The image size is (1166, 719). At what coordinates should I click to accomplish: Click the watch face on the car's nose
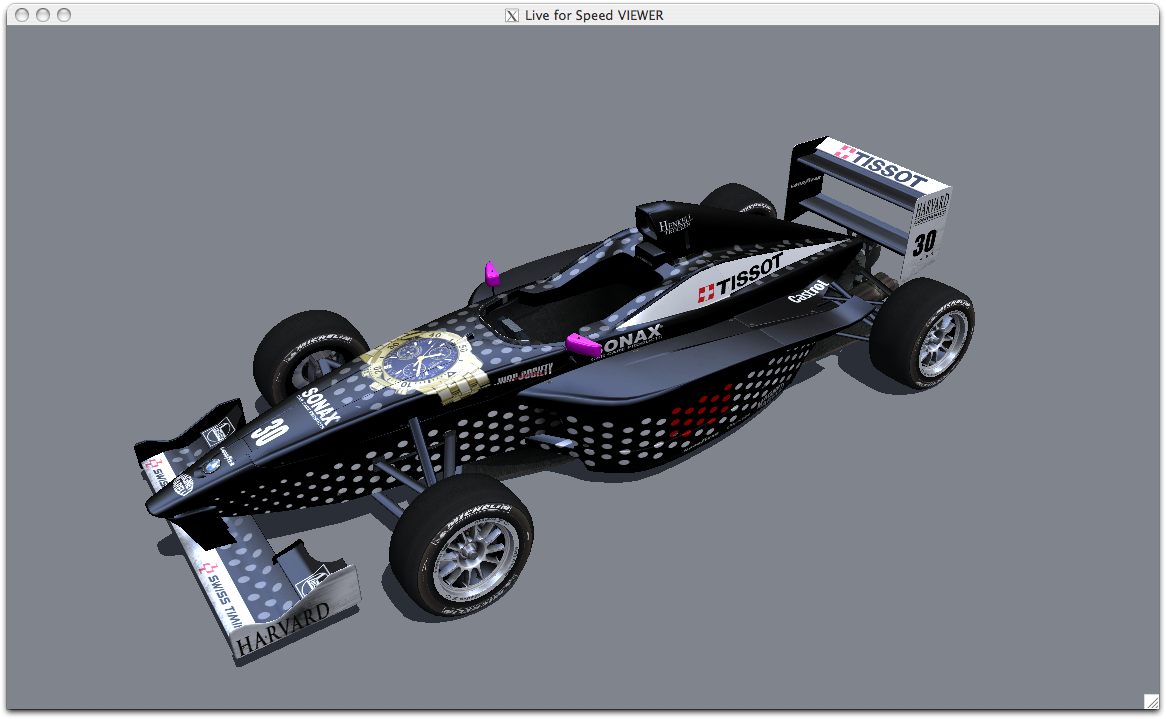[420, 361]
